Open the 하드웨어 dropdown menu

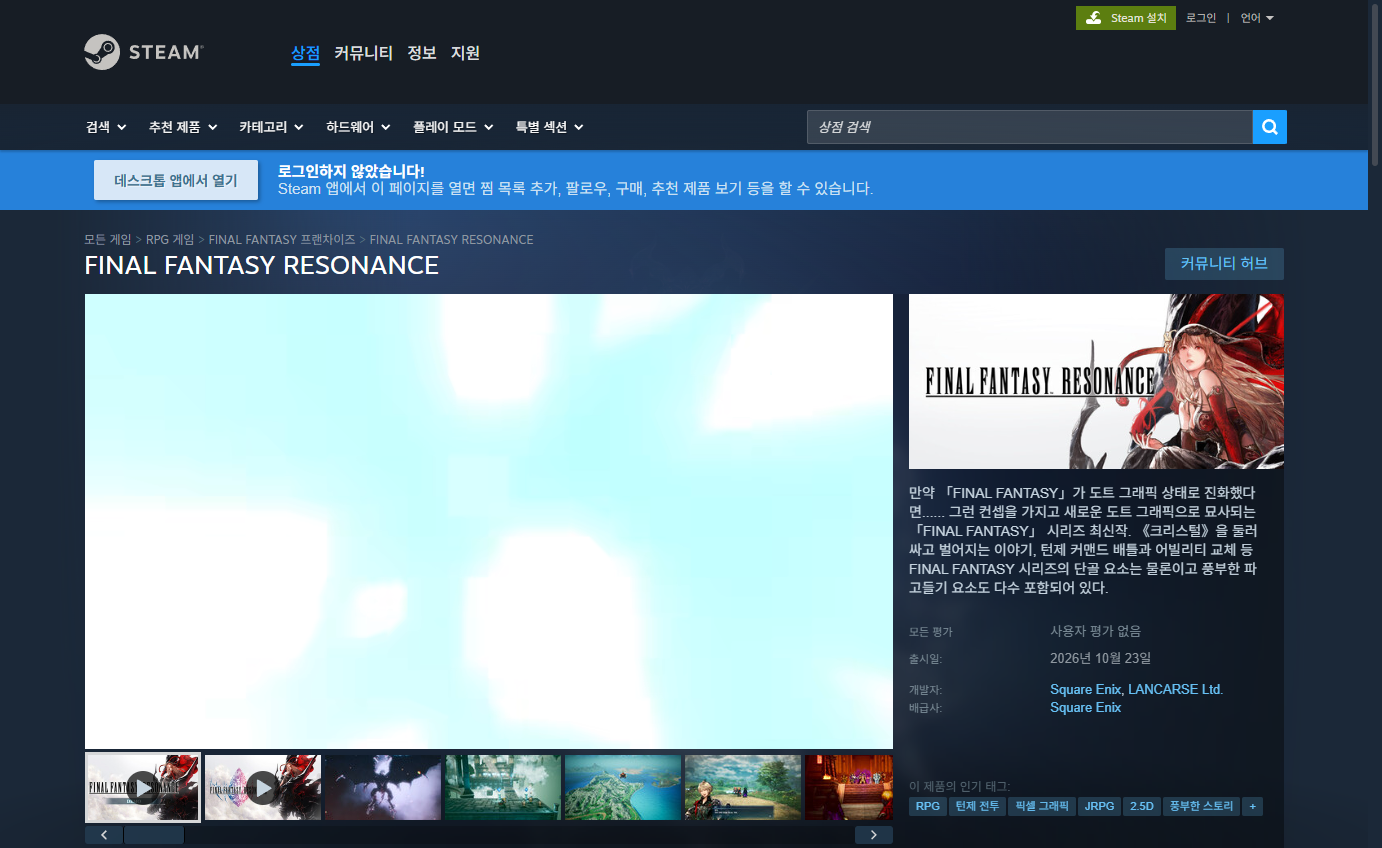pos(358,127)
